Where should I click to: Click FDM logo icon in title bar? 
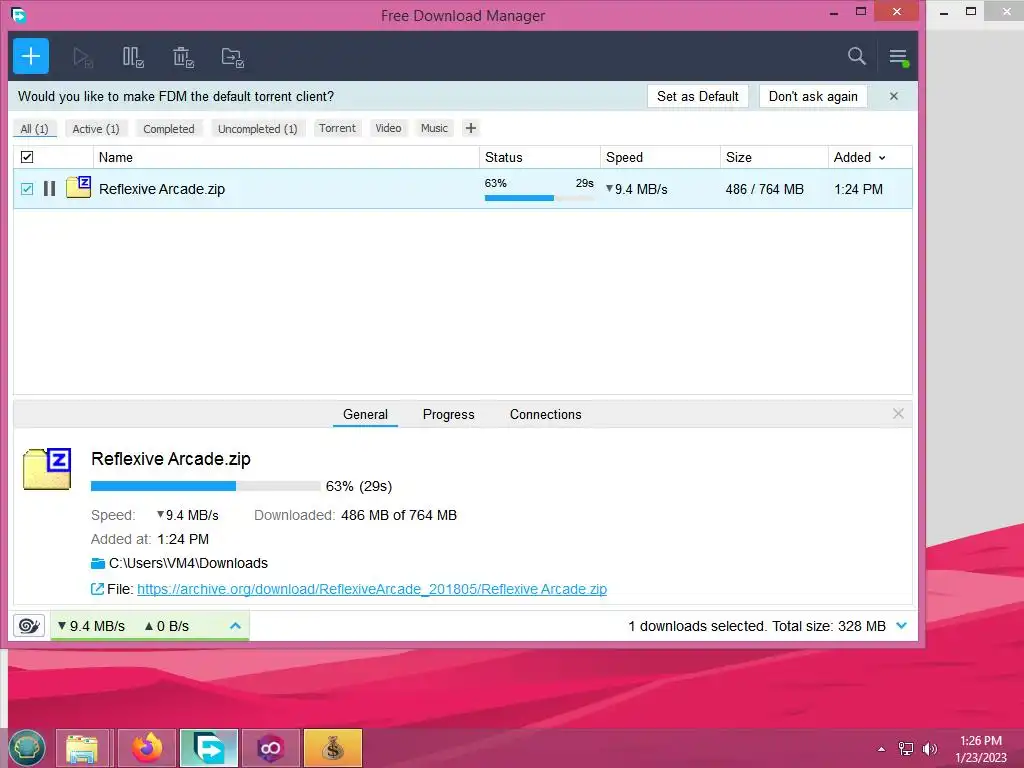click(18, 14)
